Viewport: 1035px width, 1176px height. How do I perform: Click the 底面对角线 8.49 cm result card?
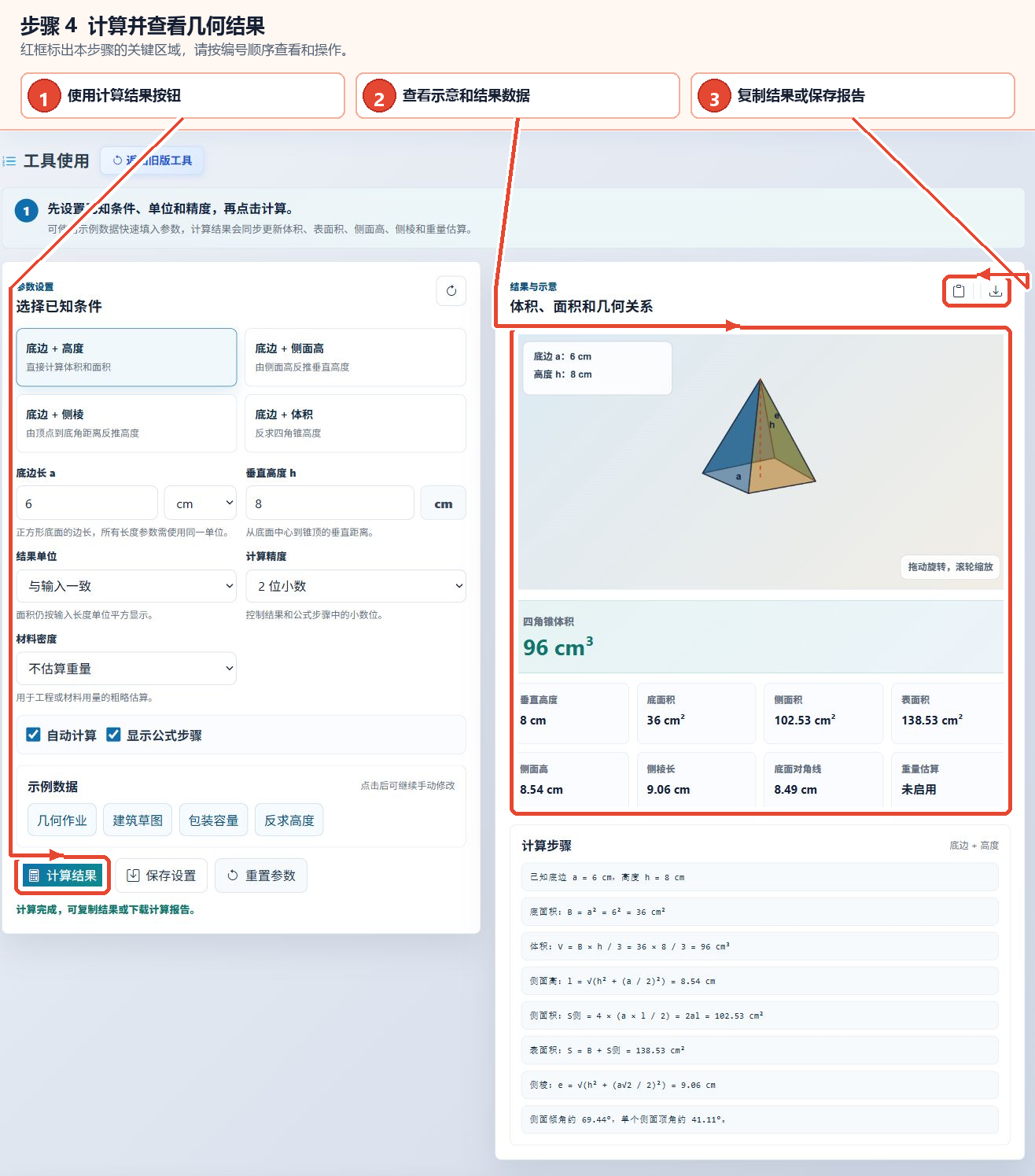[x=823, y=780]
